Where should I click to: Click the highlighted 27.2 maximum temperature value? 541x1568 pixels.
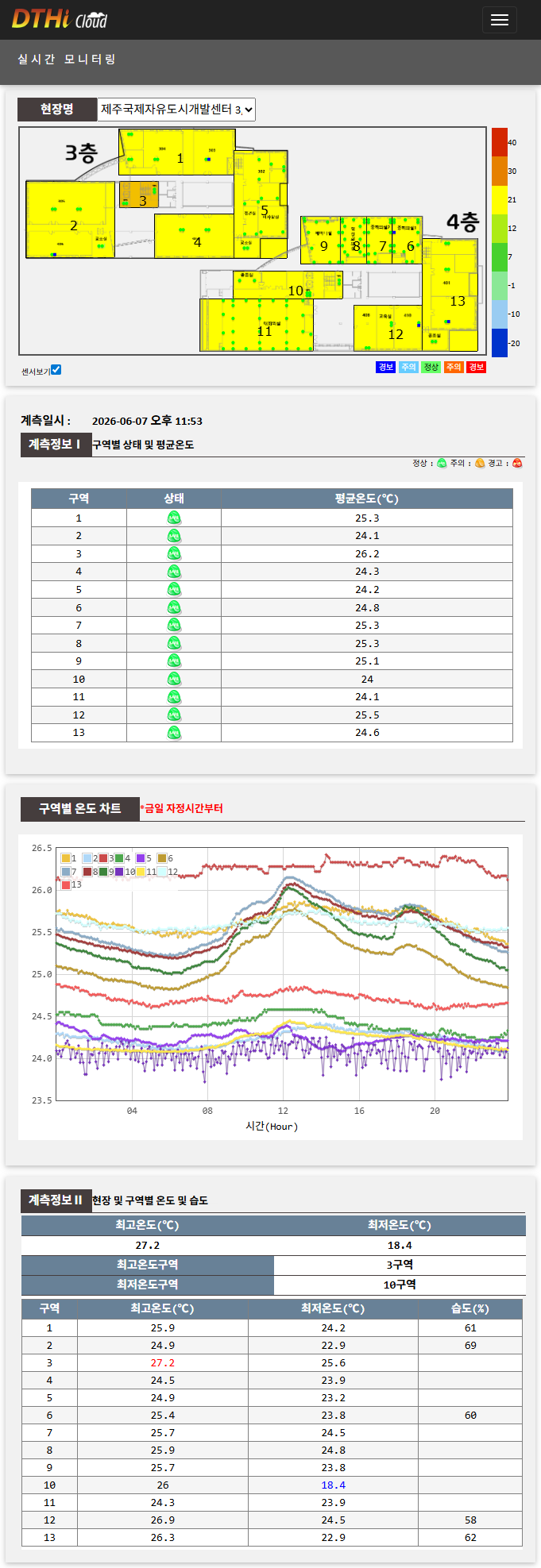163,1362
